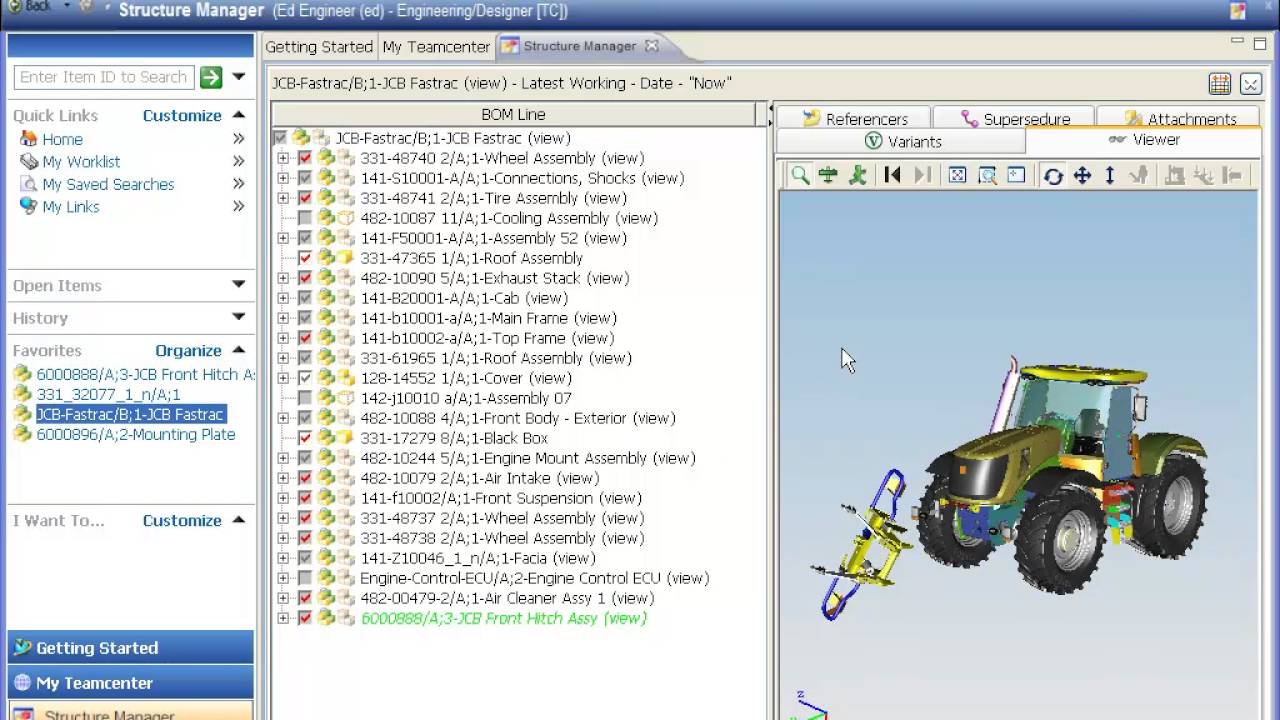Toggle the 128-14552 Cover checkbox
The width and height of the screenshot is (1280, 720).
point(305,378)
